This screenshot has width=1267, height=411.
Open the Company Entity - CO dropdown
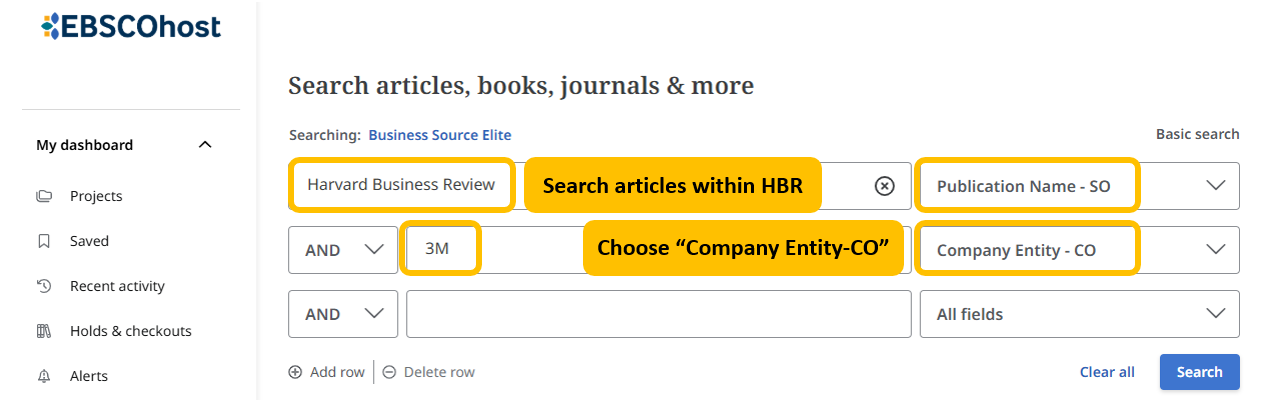tap(1079, 250)
